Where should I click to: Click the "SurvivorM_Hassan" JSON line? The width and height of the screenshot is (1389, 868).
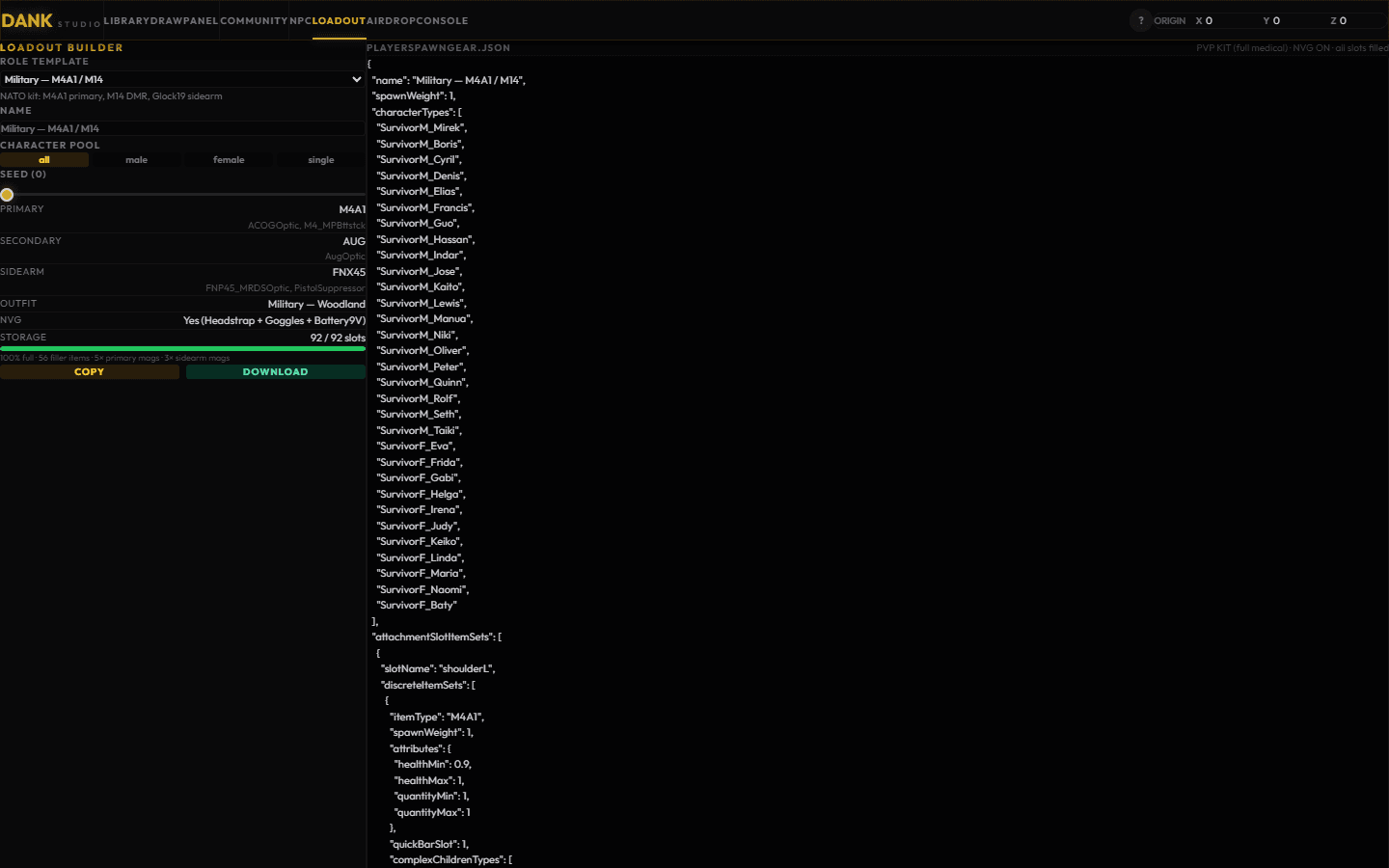(425, 239)
